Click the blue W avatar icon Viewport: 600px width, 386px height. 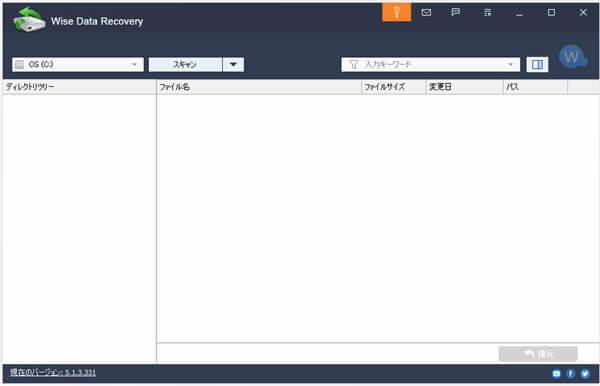pos(572,57)
